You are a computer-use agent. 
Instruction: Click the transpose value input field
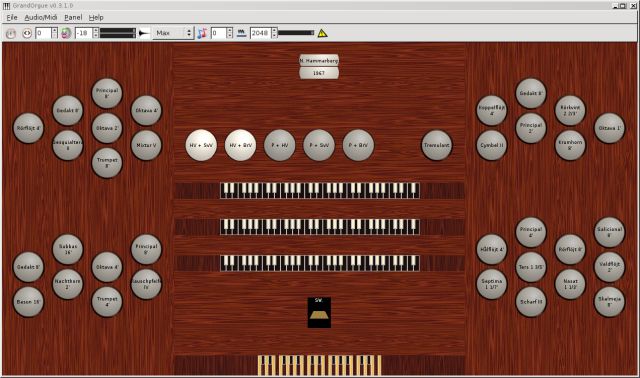[219, 33]
